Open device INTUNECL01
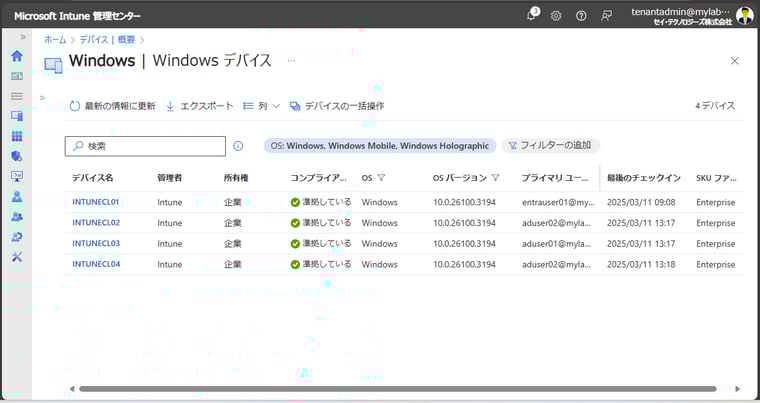760x403 pixels. click(x=95, y=202)
